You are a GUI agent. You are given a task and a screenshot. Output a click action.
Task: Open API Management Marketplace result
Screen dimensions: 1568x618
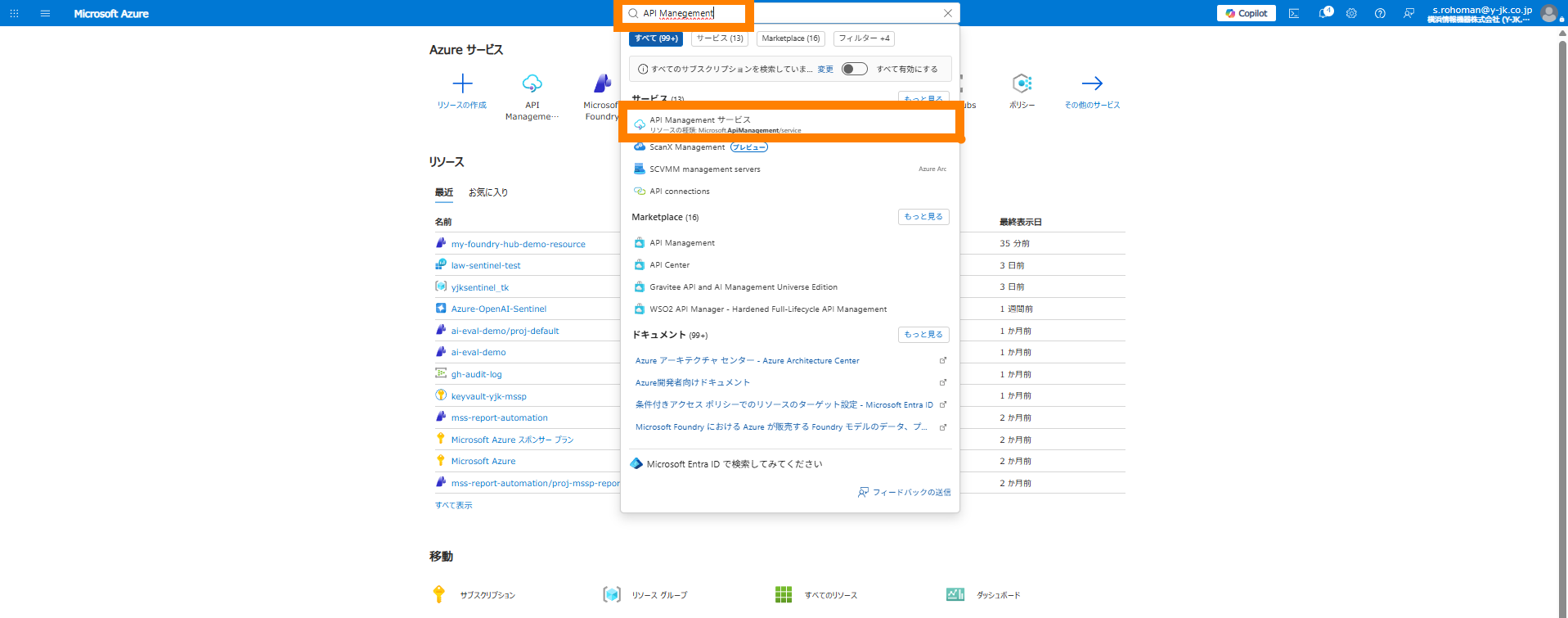pyautogui.click(x=789, y=243)
